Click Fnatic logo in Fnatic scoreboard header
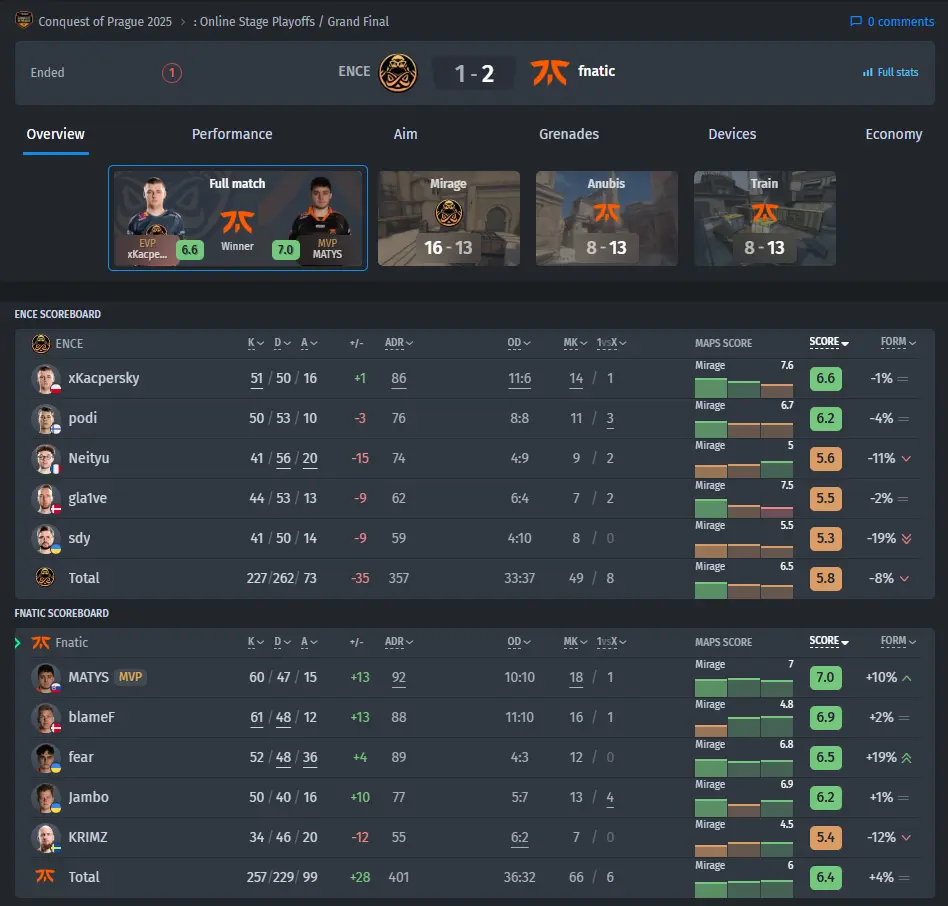The height and width of the screenshot is (906, 948). coord(41,642)
